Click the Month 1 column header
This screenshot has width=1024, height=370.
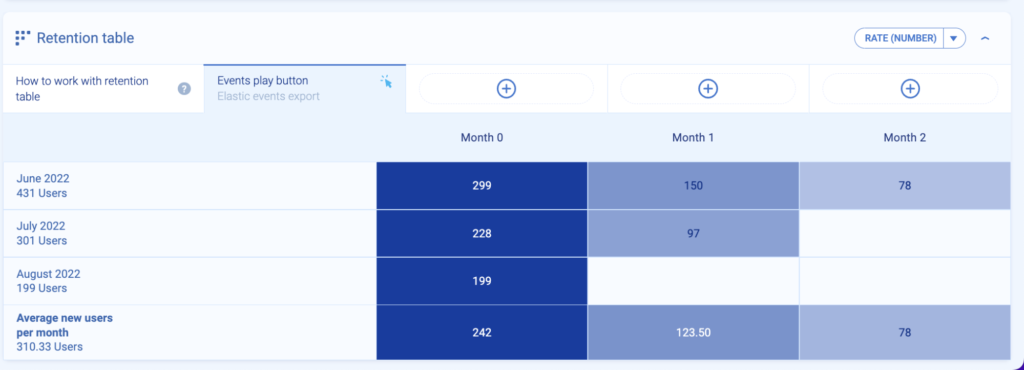[x=693, y=138]
